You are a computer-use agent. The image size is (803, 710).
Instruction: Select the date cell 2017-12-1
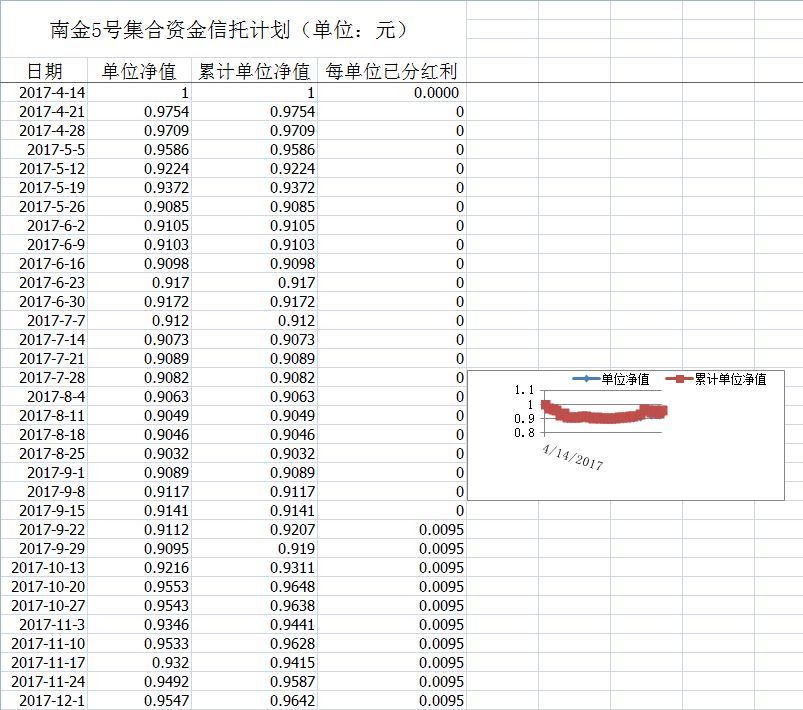(x=52, y=701)
